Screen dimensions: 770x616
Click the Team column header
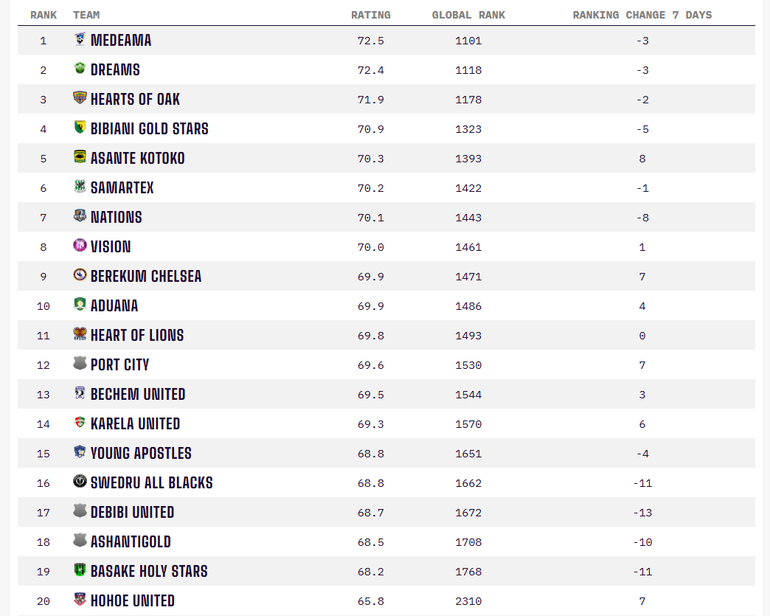point(86,15)
